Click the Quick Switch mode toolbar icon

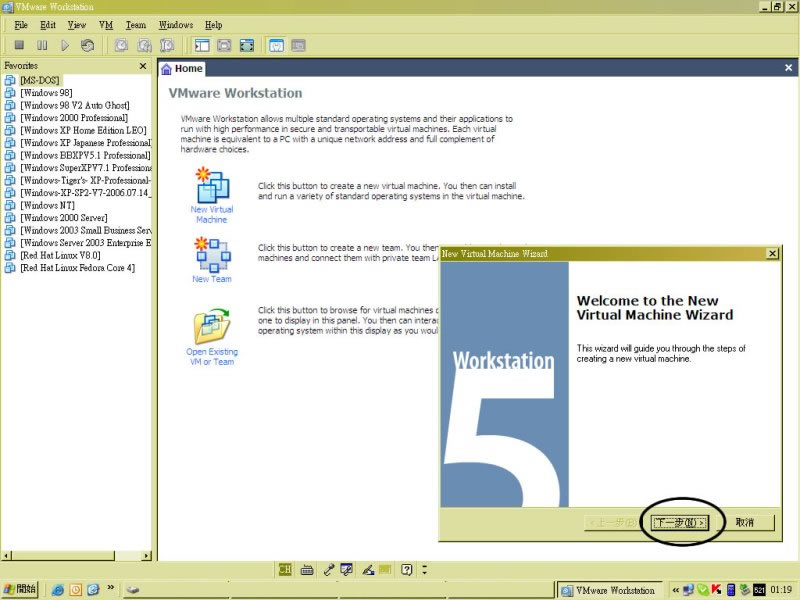click(x=224, y=45)
